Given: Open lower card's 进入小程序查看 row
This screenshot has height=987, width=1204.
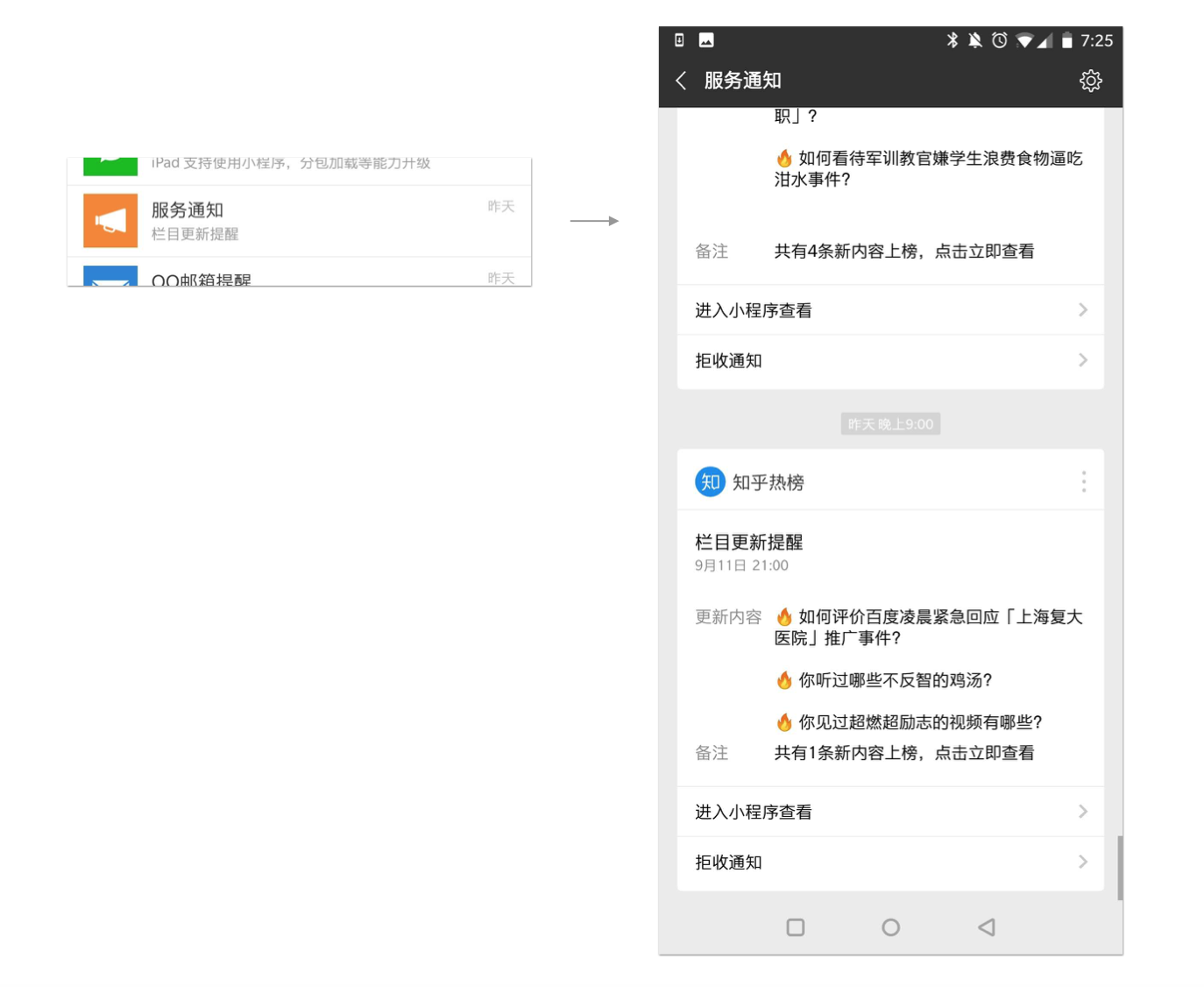Looking at the screenshot, I should [890, 812].
